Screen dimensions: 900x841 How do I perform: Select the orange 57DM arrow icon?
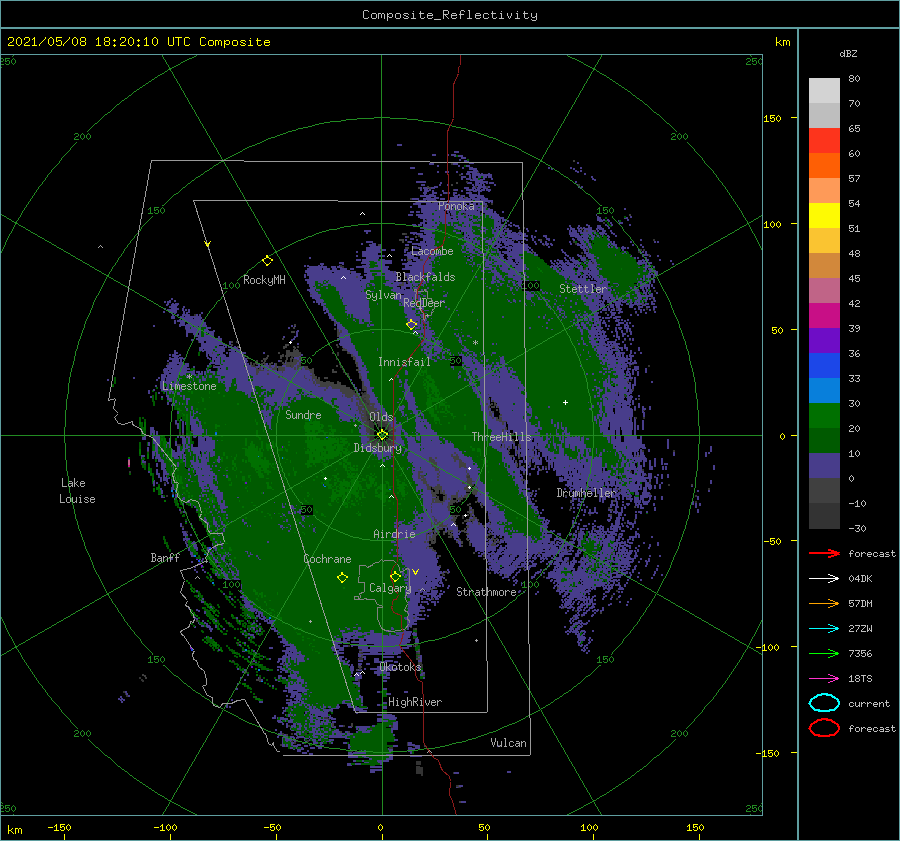tap(824, 603)
